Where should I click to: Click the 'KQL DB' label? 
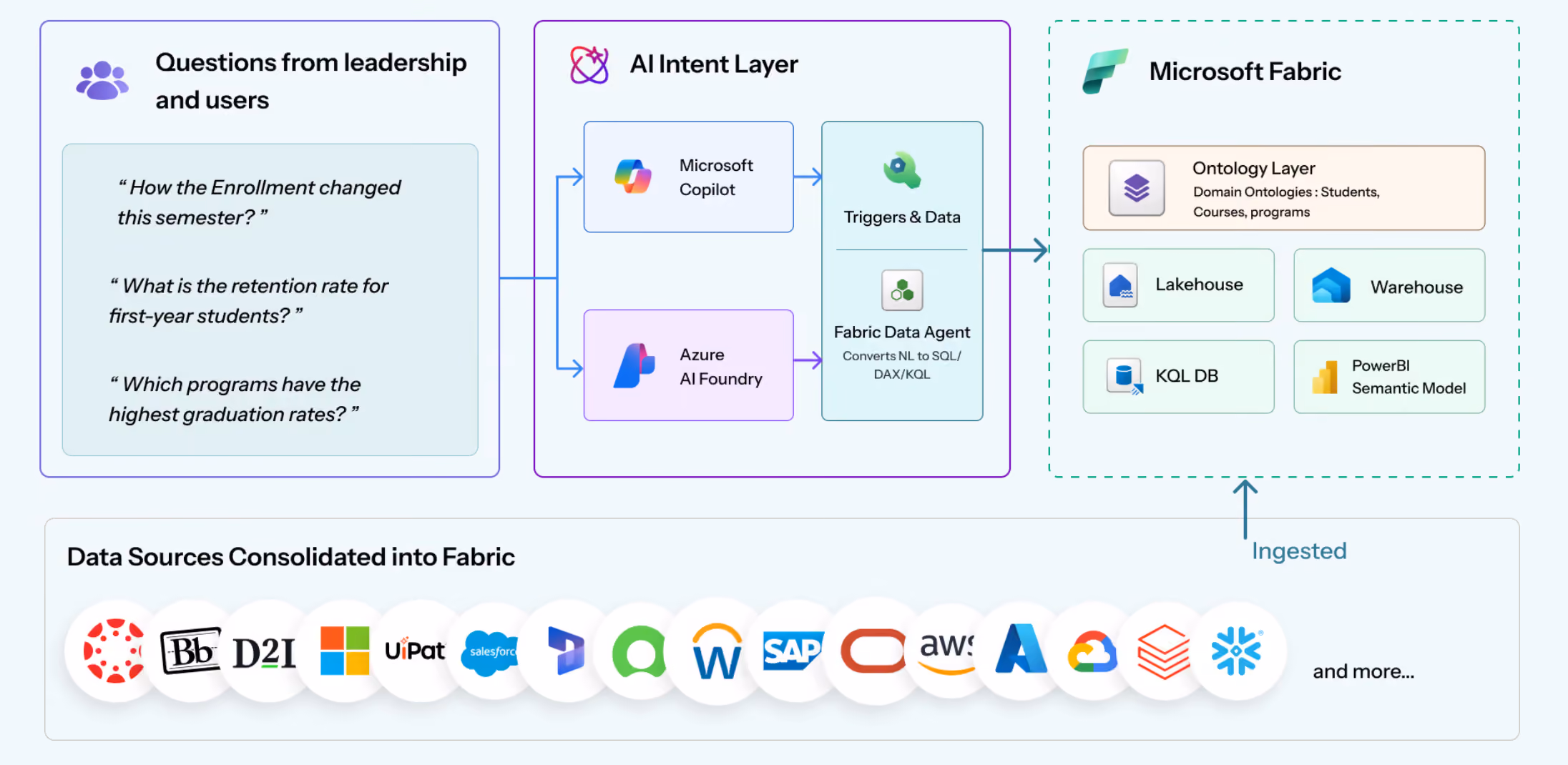point(1187,376)
